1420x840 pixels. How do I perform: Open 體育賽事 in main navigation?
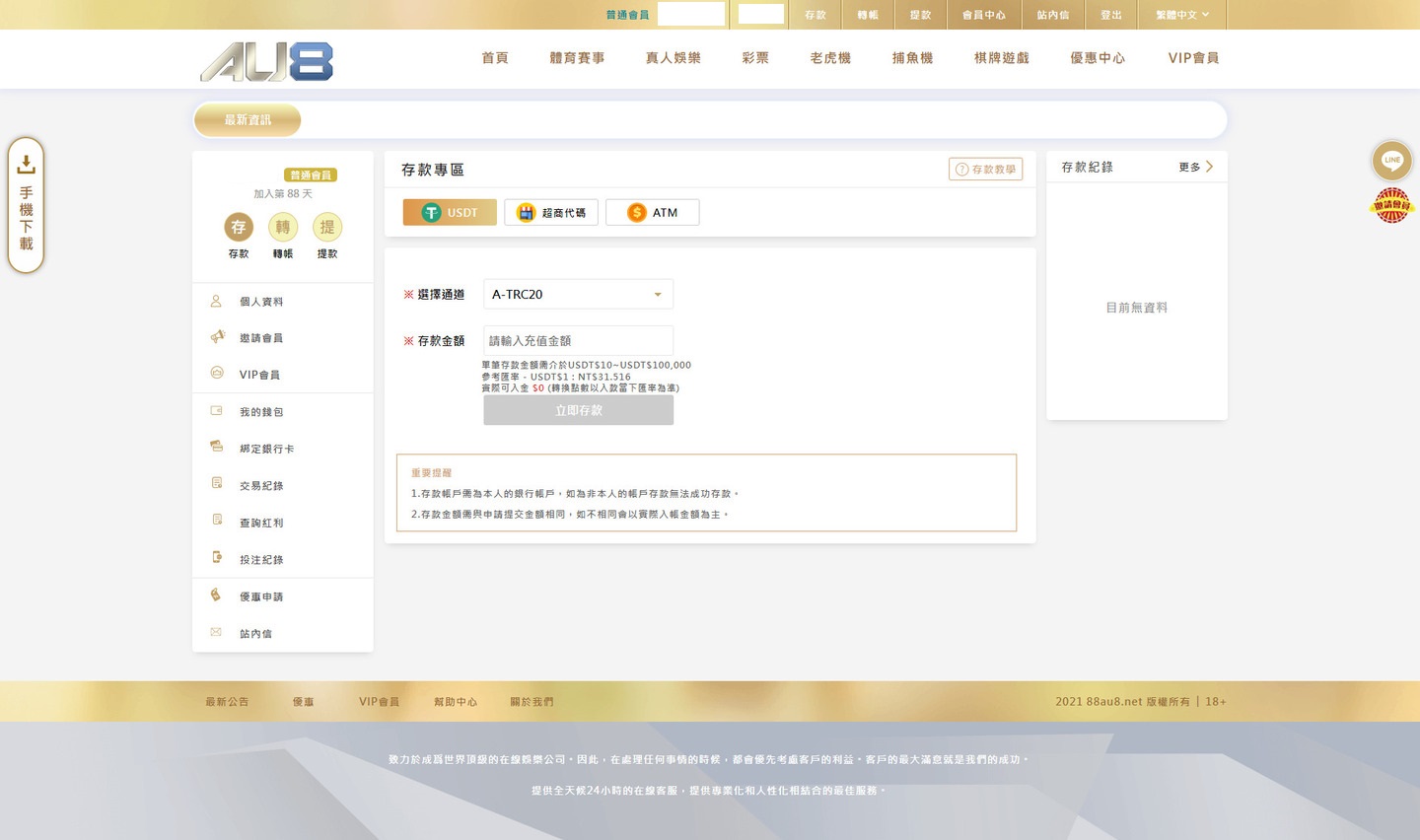(577, 58)
